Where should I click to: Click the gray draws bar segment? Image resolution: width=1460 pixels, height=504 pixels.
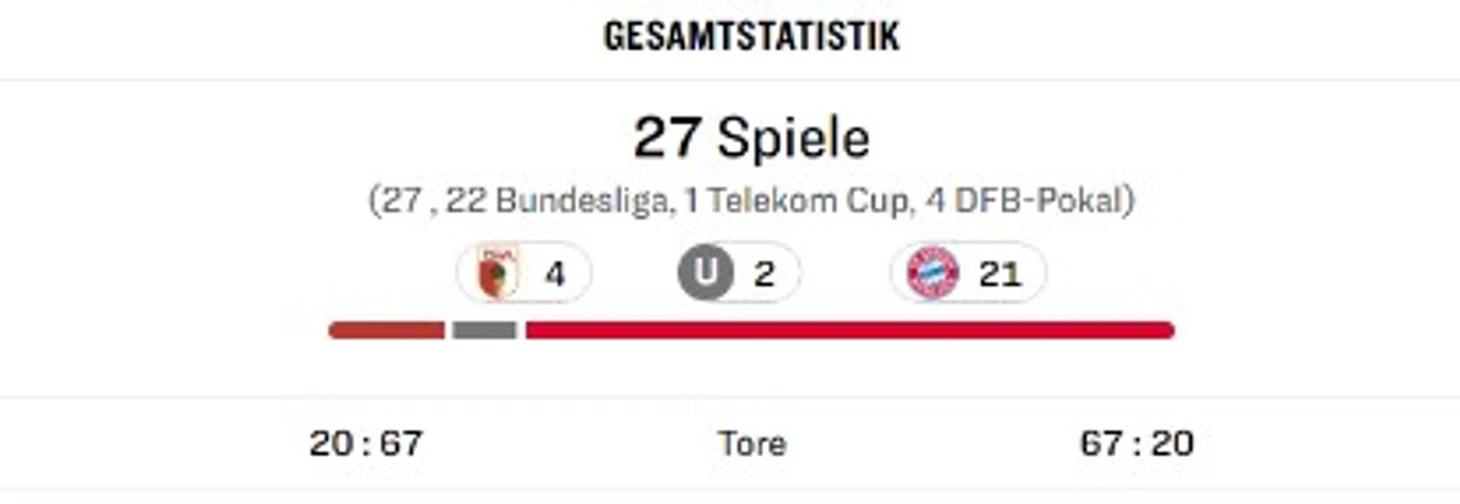point(484,330)
